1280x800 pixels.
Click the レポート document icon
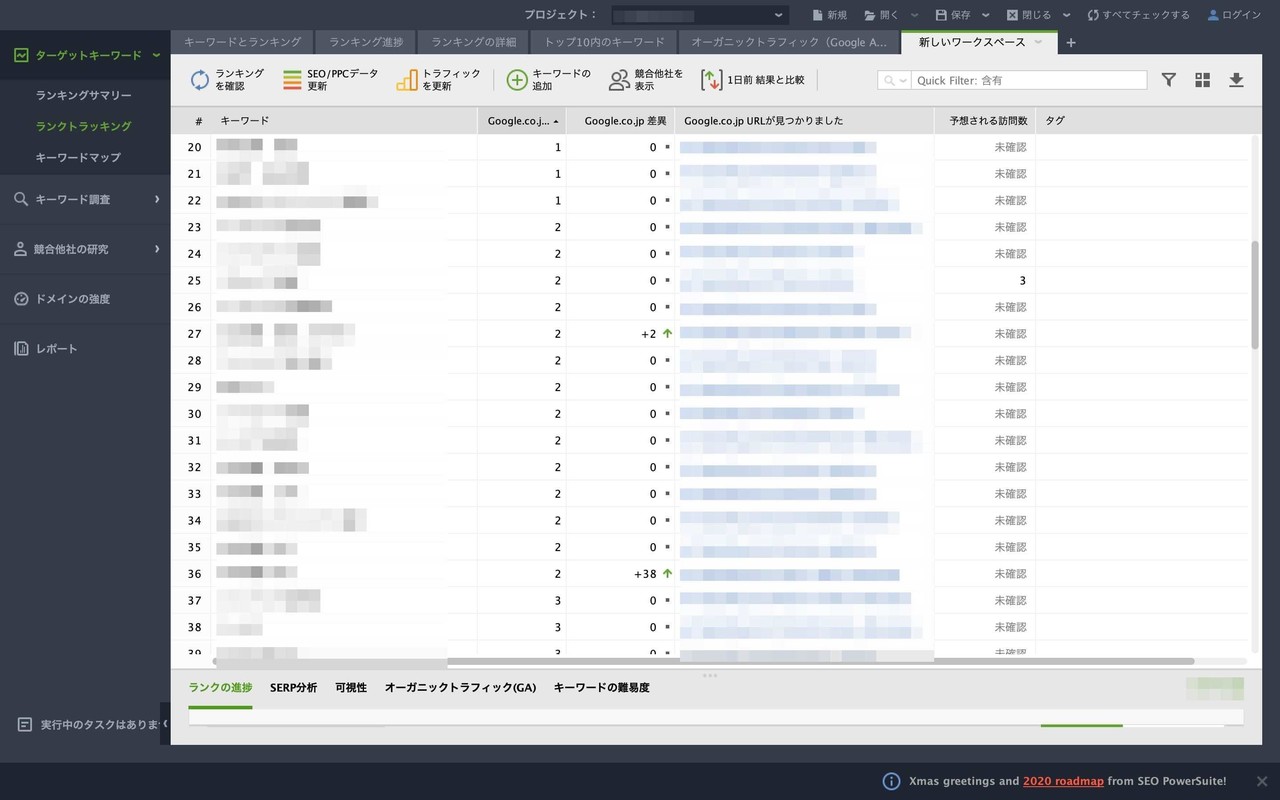pyautogui.click(x=20, y=349)
